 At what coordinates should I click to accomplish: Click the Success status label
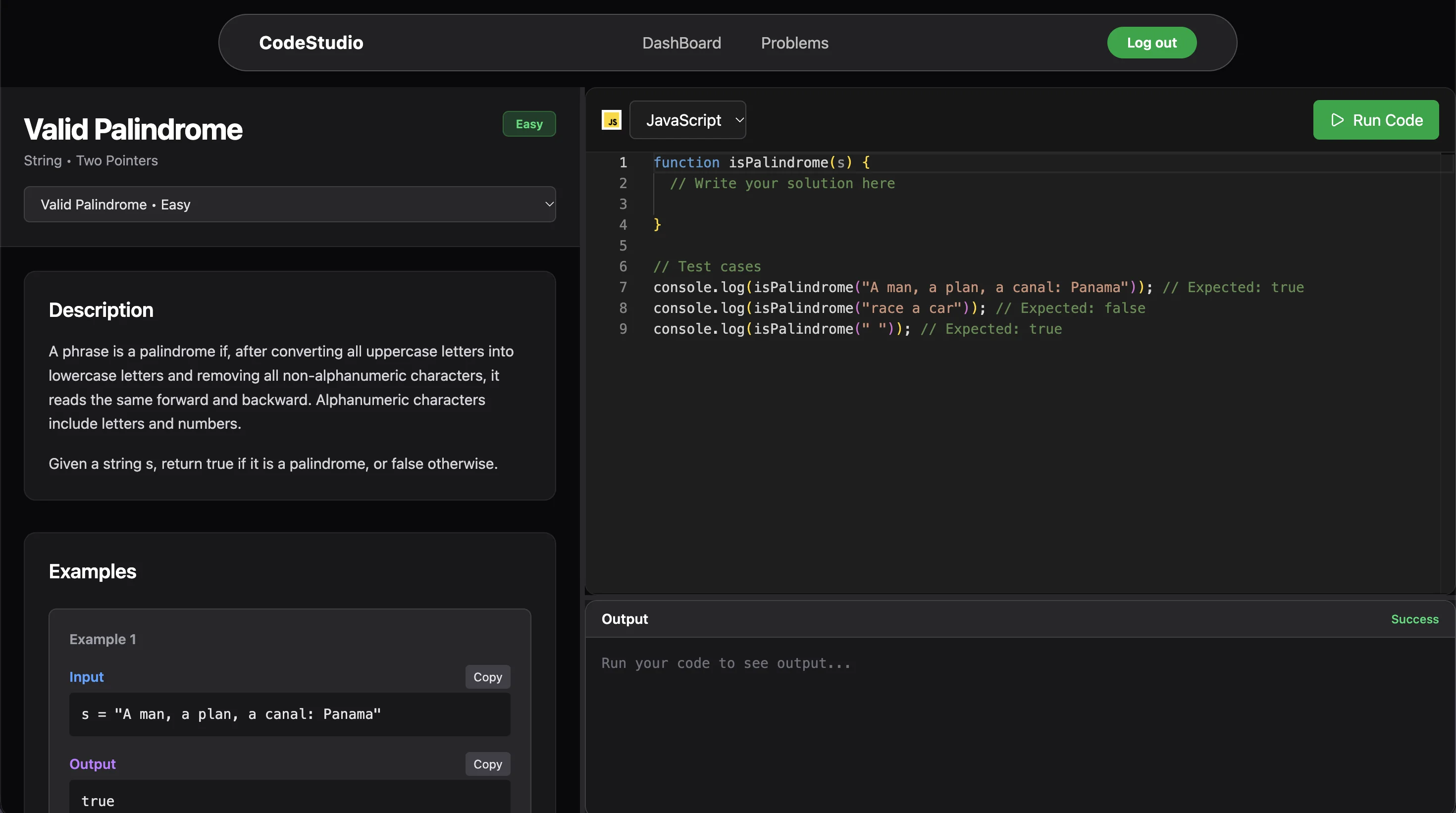pos(1414,618)
